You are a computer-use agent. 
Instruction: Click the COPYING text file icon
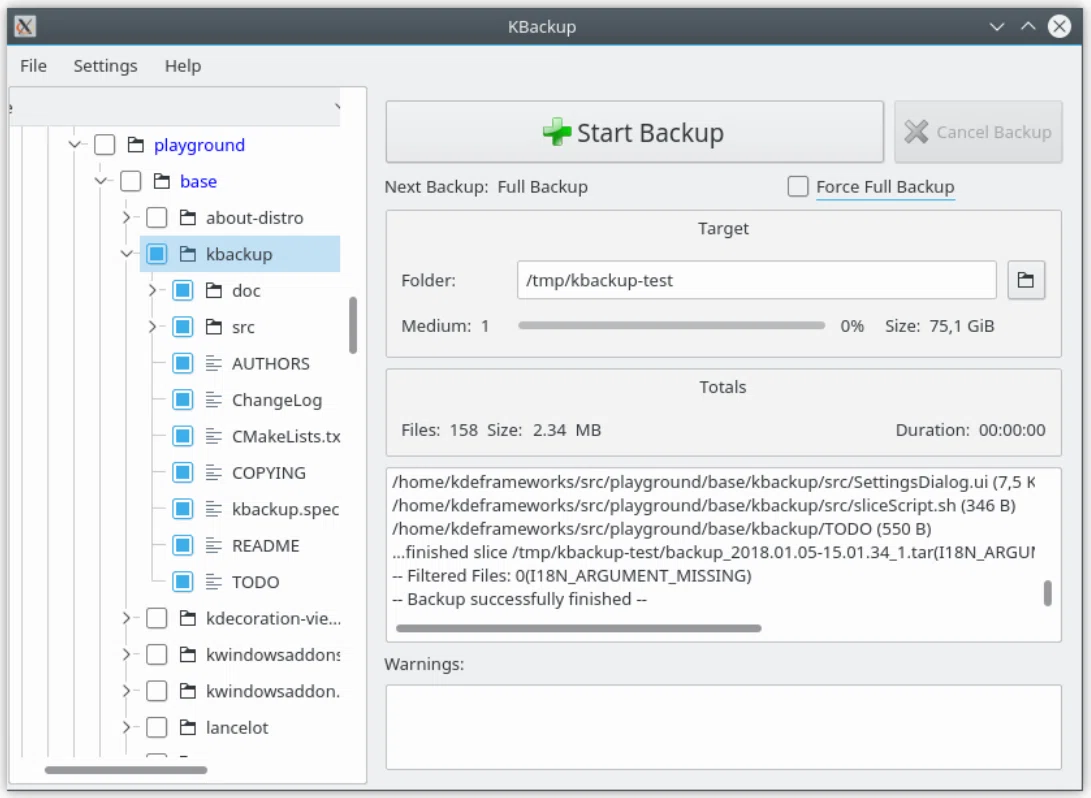[x=214, y=472]
